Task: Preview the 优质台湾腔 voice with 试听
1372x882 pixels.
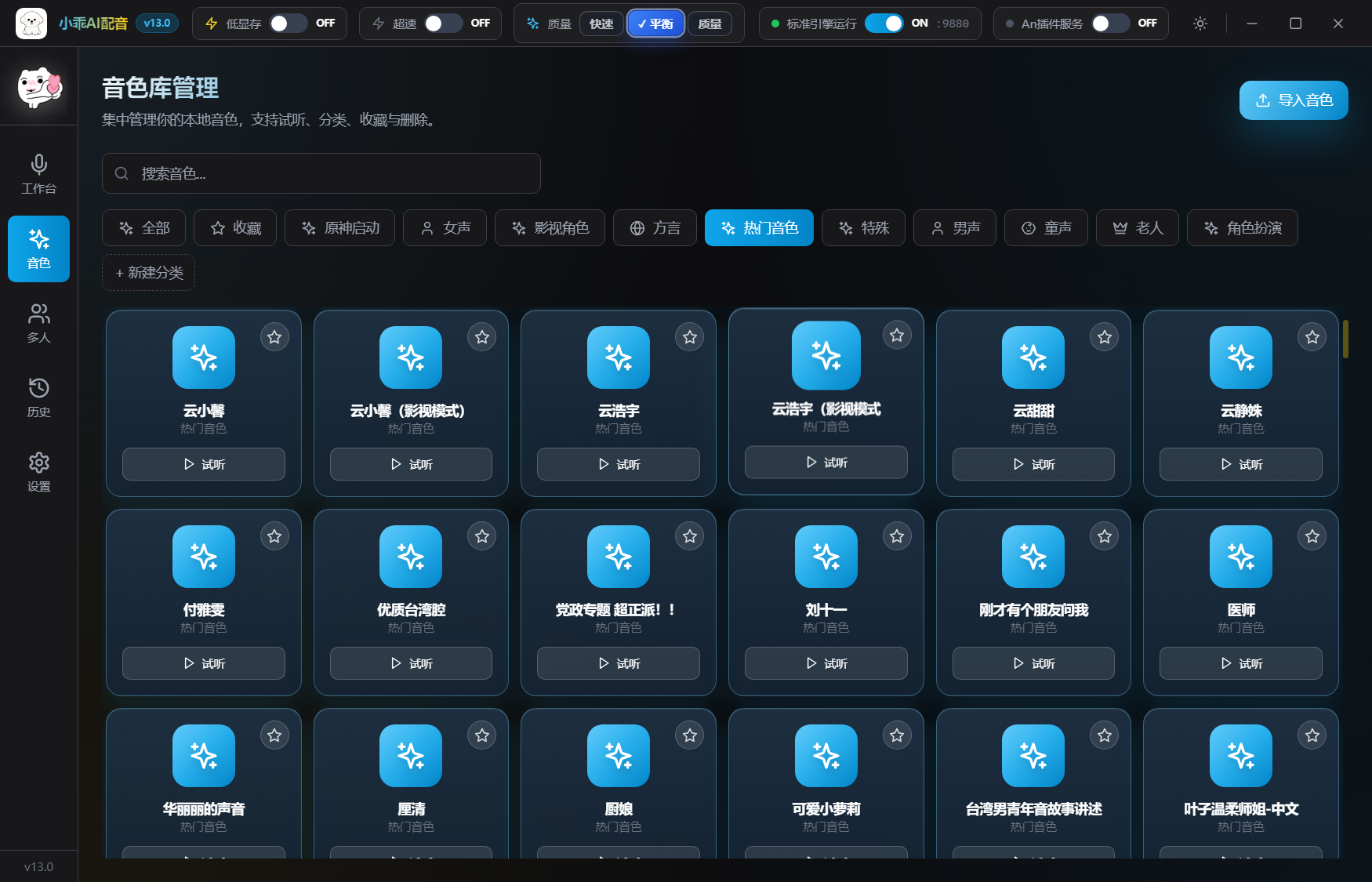Action: coord(411,663)
